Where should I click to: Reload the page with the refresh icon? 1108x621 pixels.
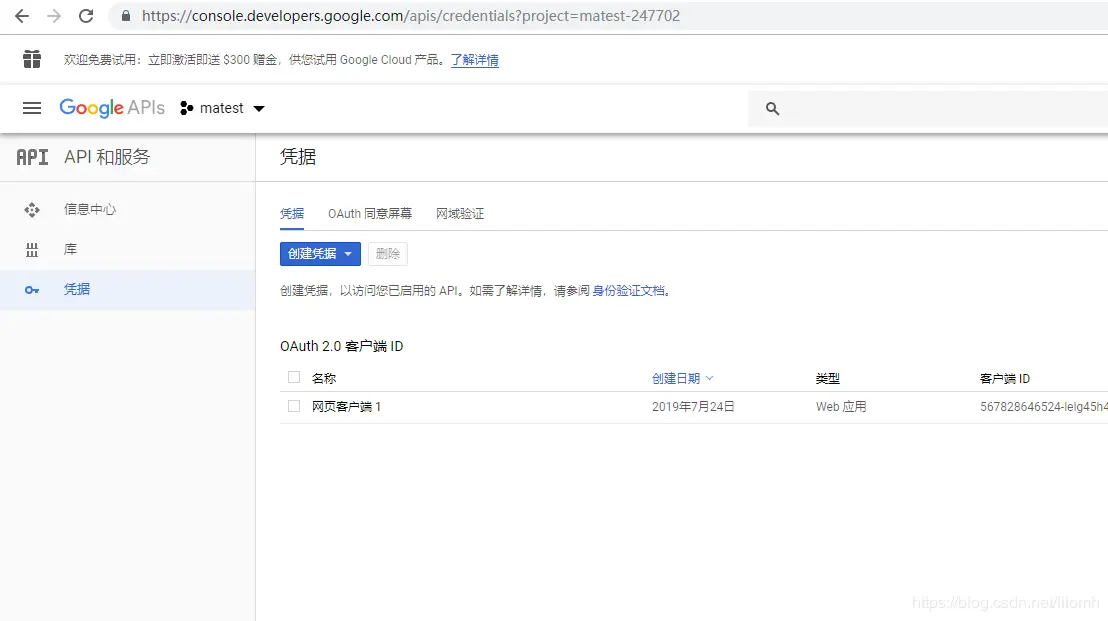(x=86, y=16)
